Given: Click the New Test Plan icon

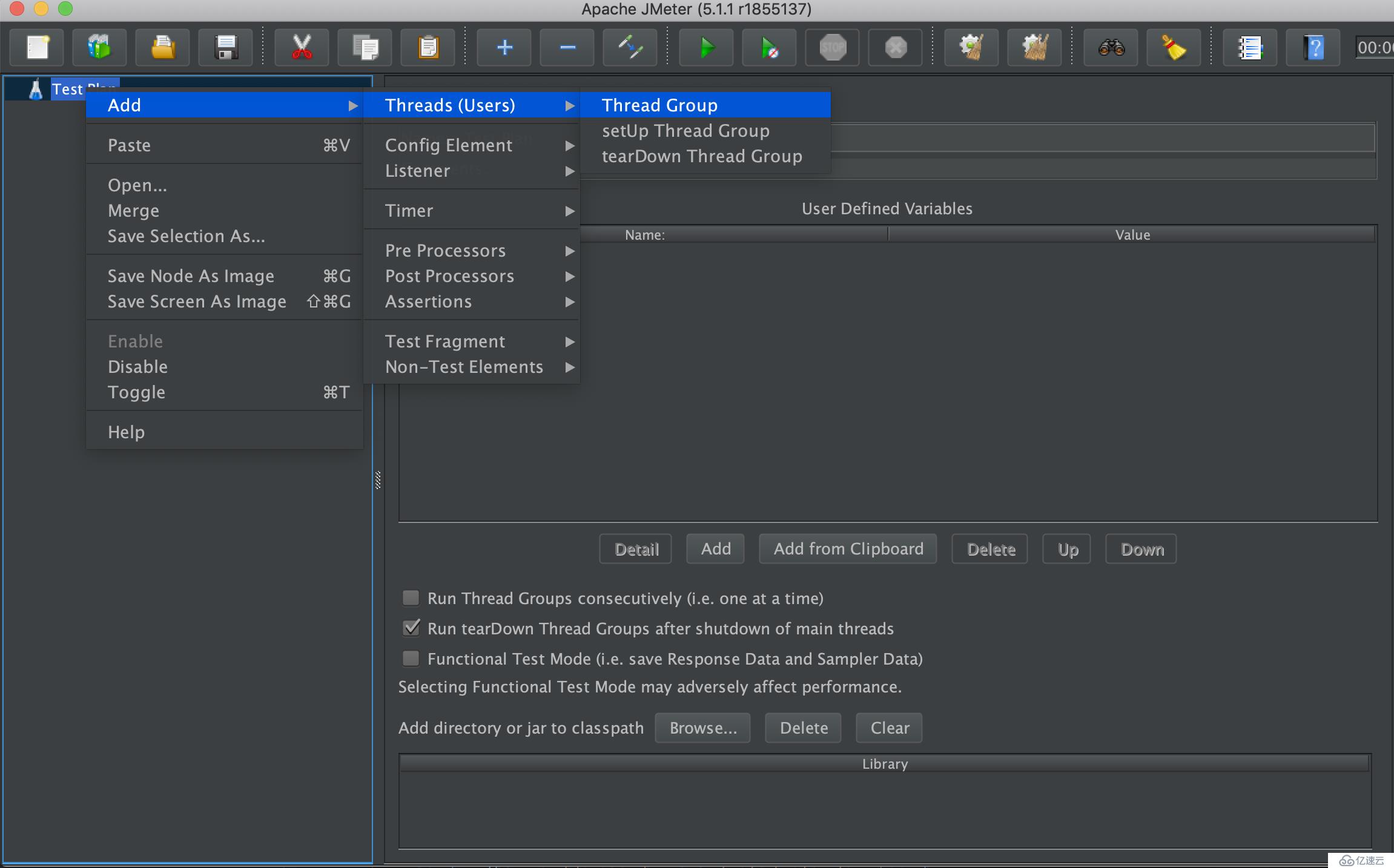Looking at the screenshot, I should [38, 47].
